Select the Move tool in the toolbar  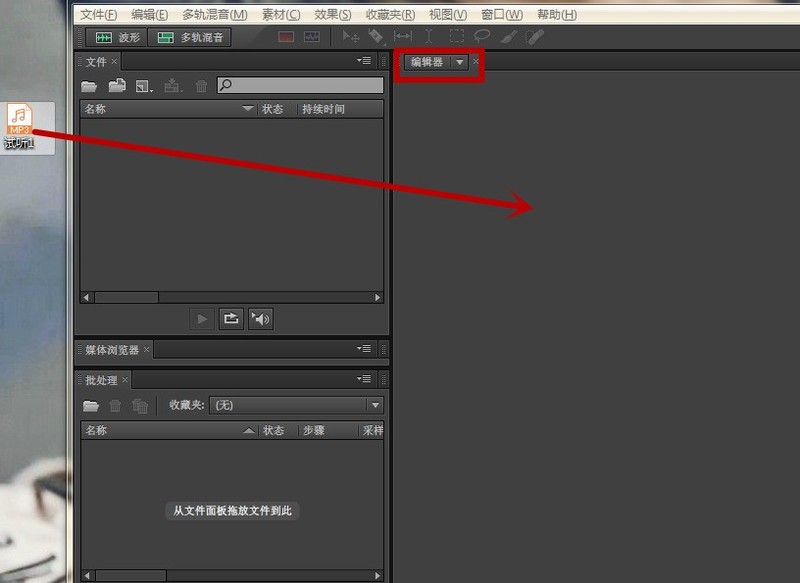352,36
